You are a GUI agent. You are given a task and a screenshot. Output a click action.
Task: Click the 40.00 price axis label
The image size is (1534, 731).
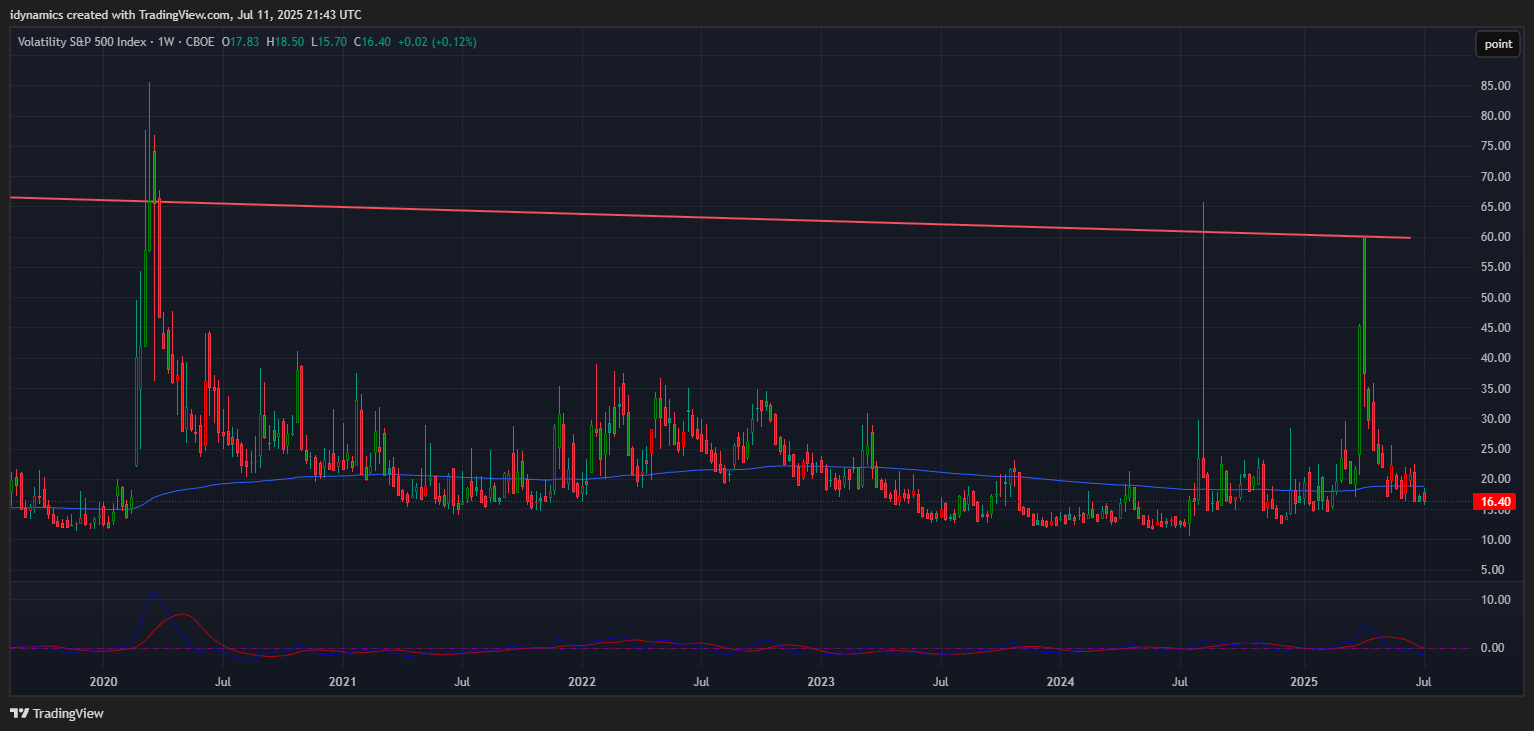tap(1495, 358)
